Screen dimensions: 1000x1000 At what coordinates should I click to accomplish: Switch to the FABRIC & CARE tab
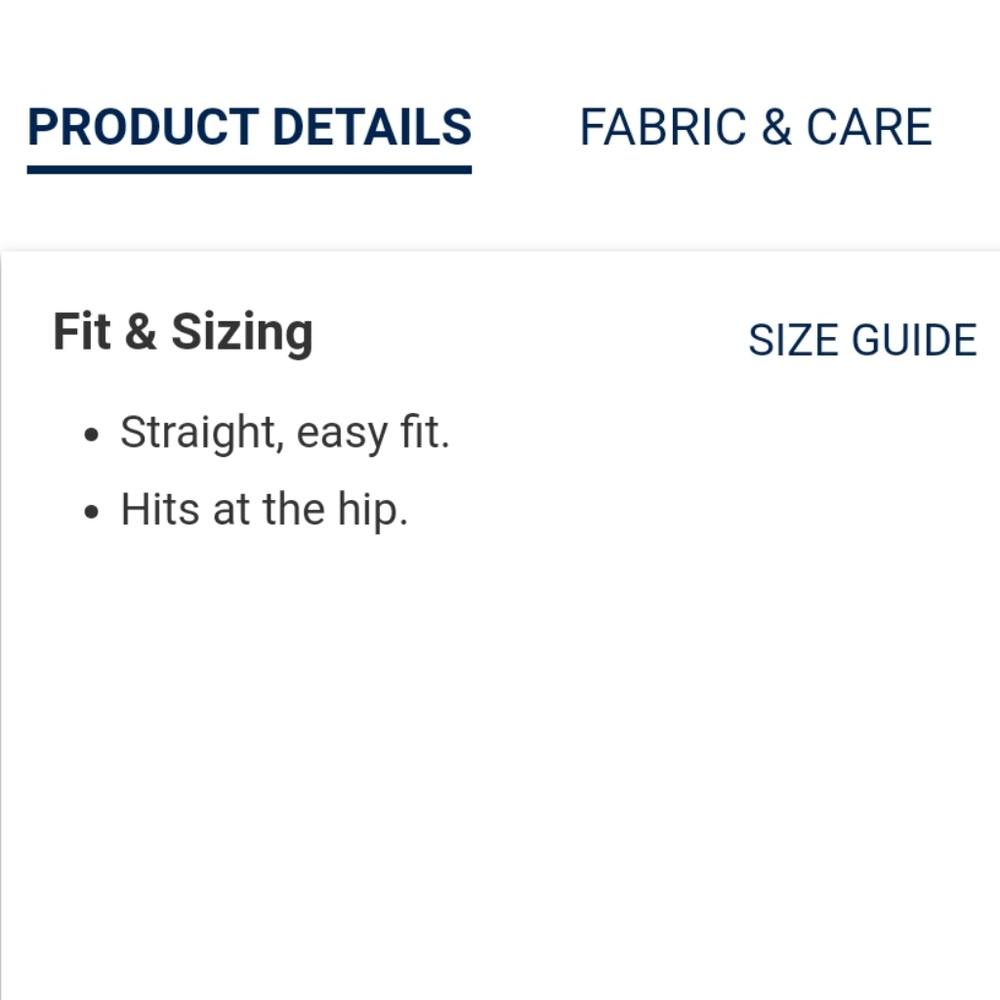pyautogui.click(x=755, y=127)
